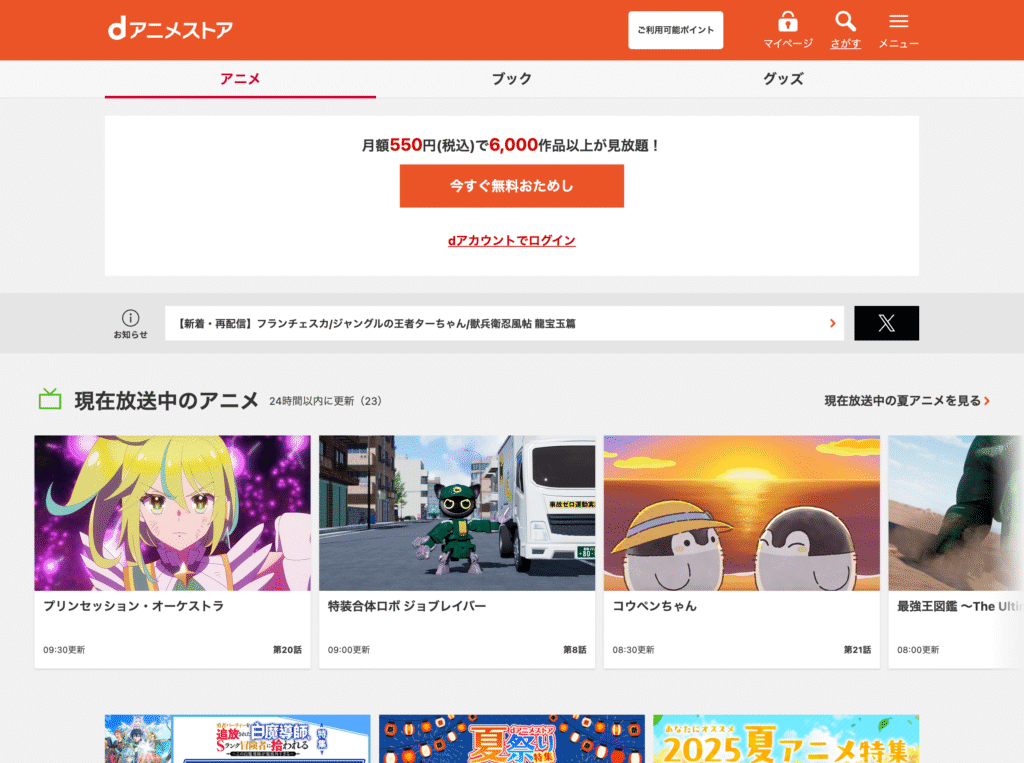Screen dimensions: 1024x763
Task: Open さがす search magnifier icon
Action: pyautogui.click(x=845, y=22)
